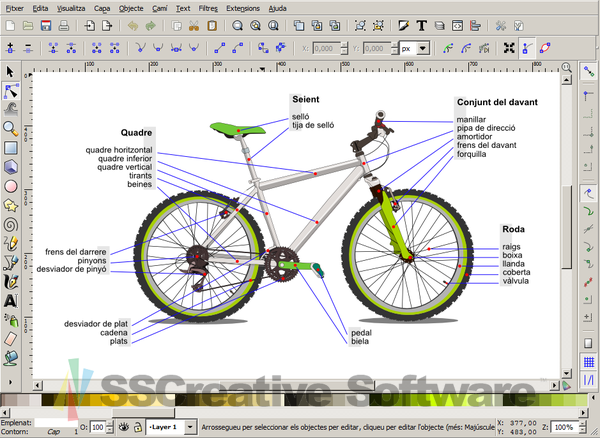Click the vertical scrollbar down arrow
This screenshot has width=600, height=438.
[566, 373]
